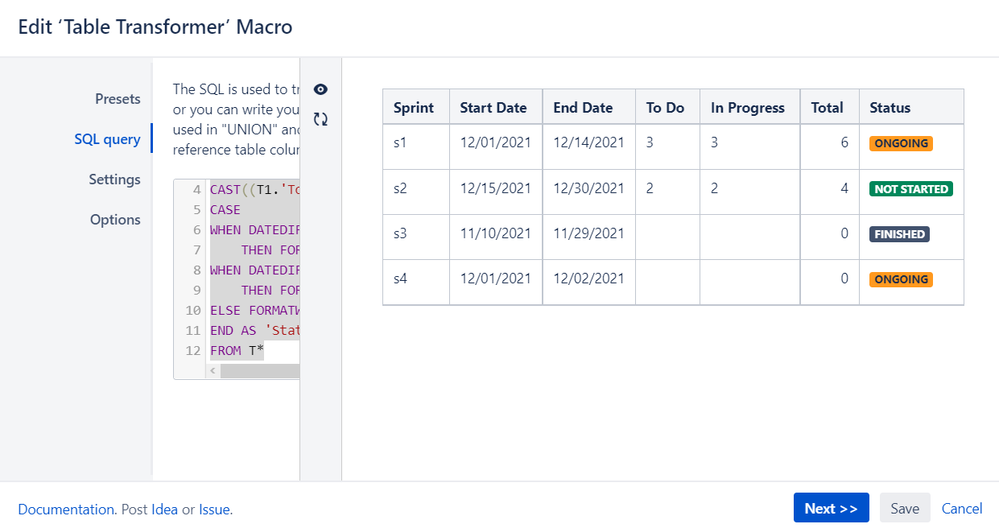Click the Idea link
This screenshot has height=528, width=999.
164,510
